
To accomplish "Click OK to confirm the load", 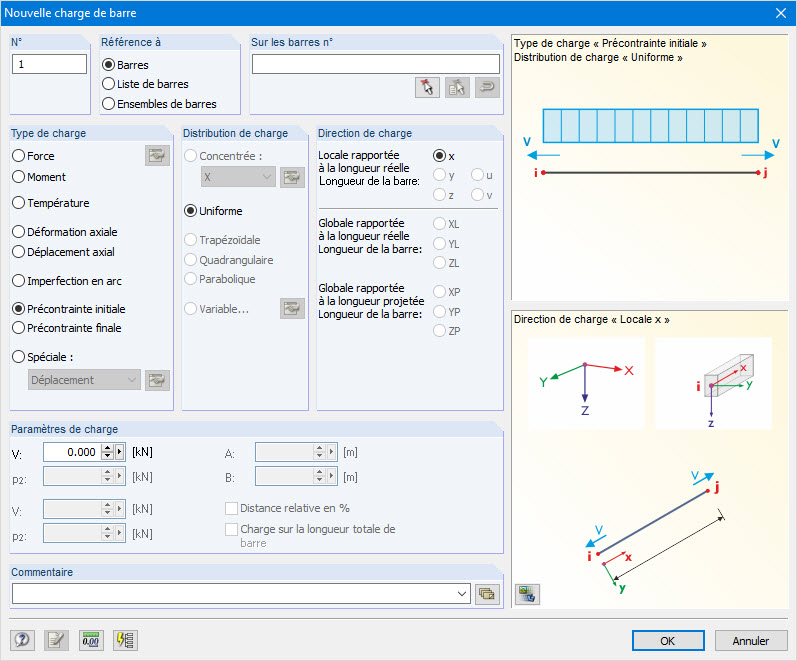I will (668, 641).
